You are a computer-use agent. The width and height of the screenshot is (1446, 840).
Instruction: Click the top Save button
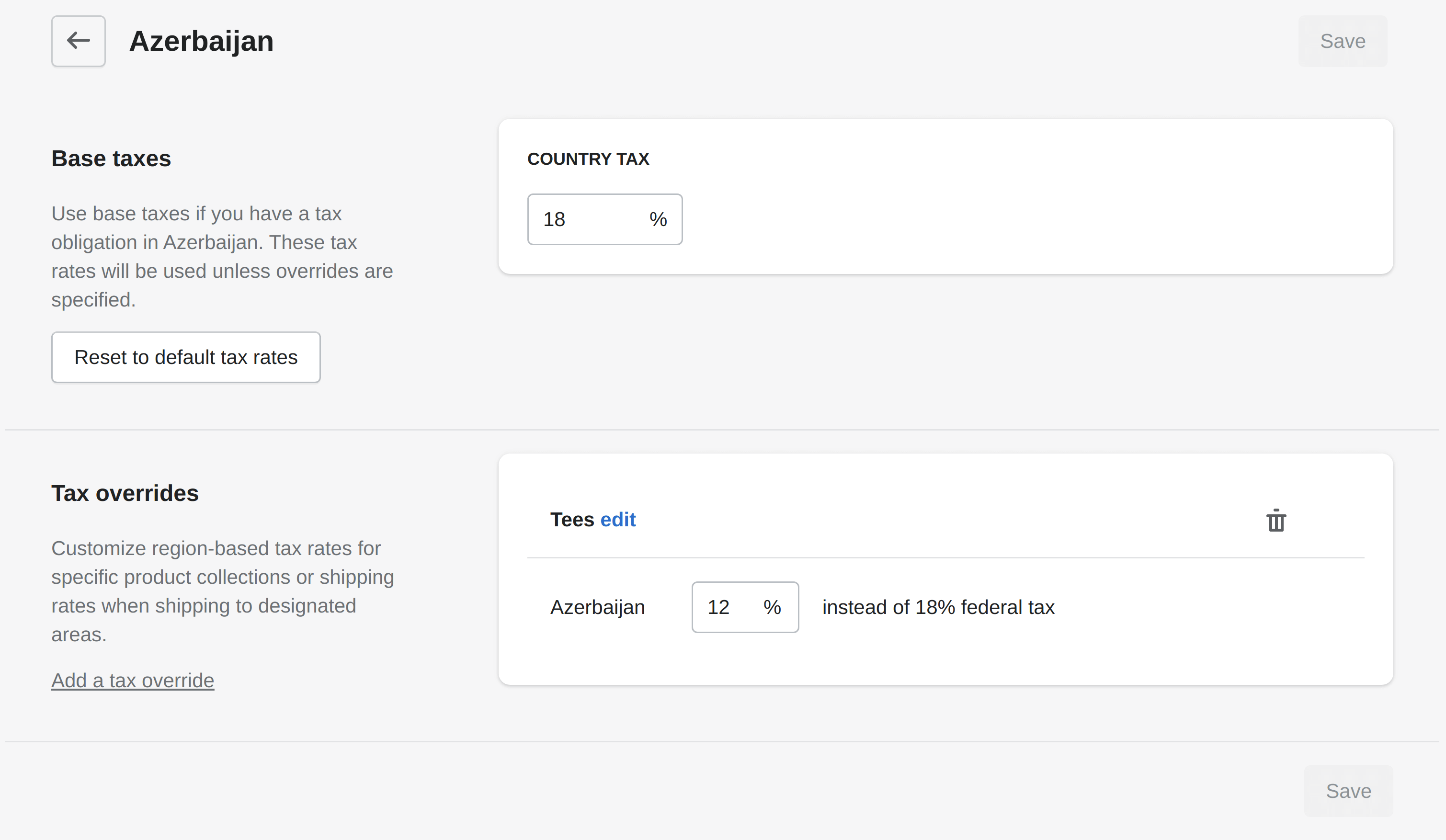point(1342,41)
